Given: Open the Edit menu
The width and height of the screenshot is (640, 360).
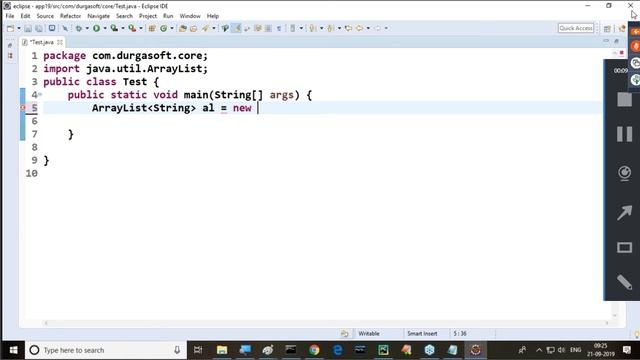Looking at the screenshot, I should coord(25,16).
